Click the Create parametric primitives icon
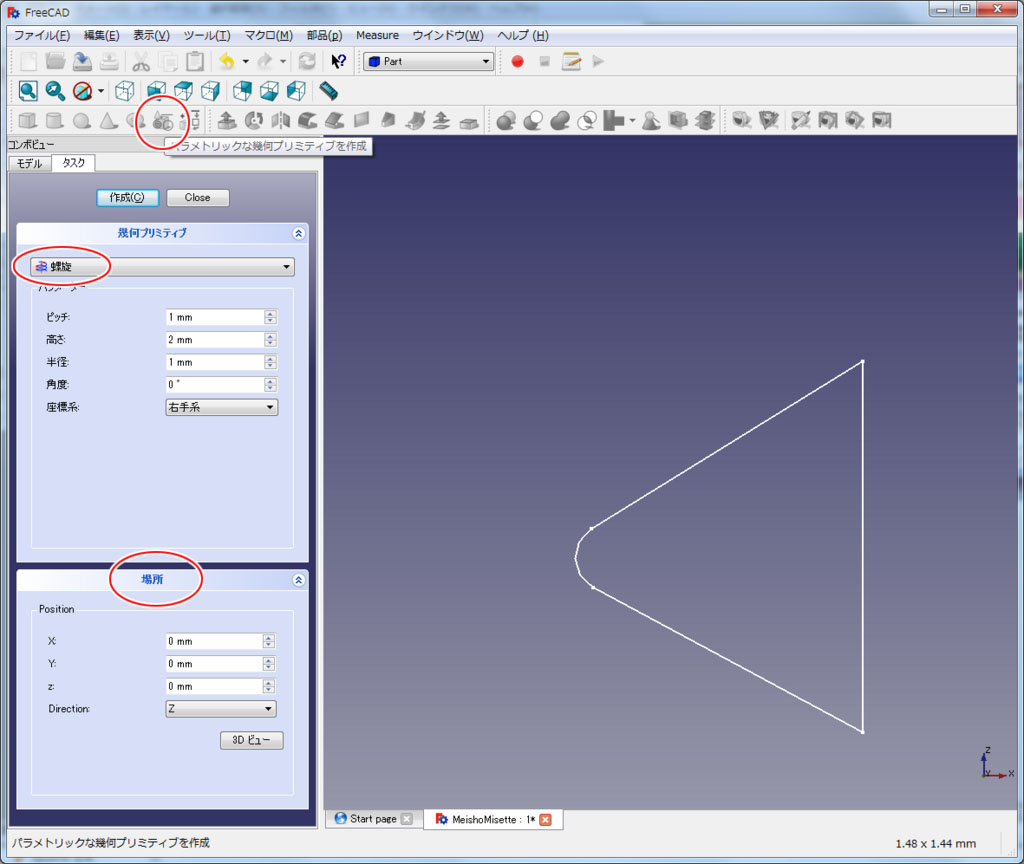Viewport: 1024px width, 864px height. (163, 121)
